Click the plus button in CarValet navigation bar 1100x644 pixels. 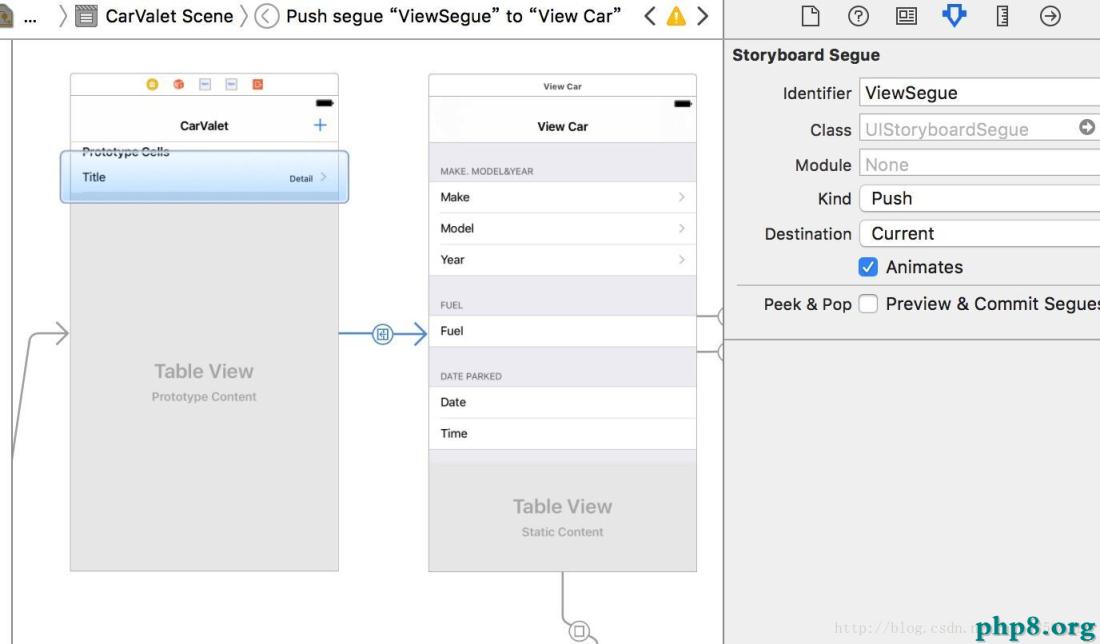point(320,125)
